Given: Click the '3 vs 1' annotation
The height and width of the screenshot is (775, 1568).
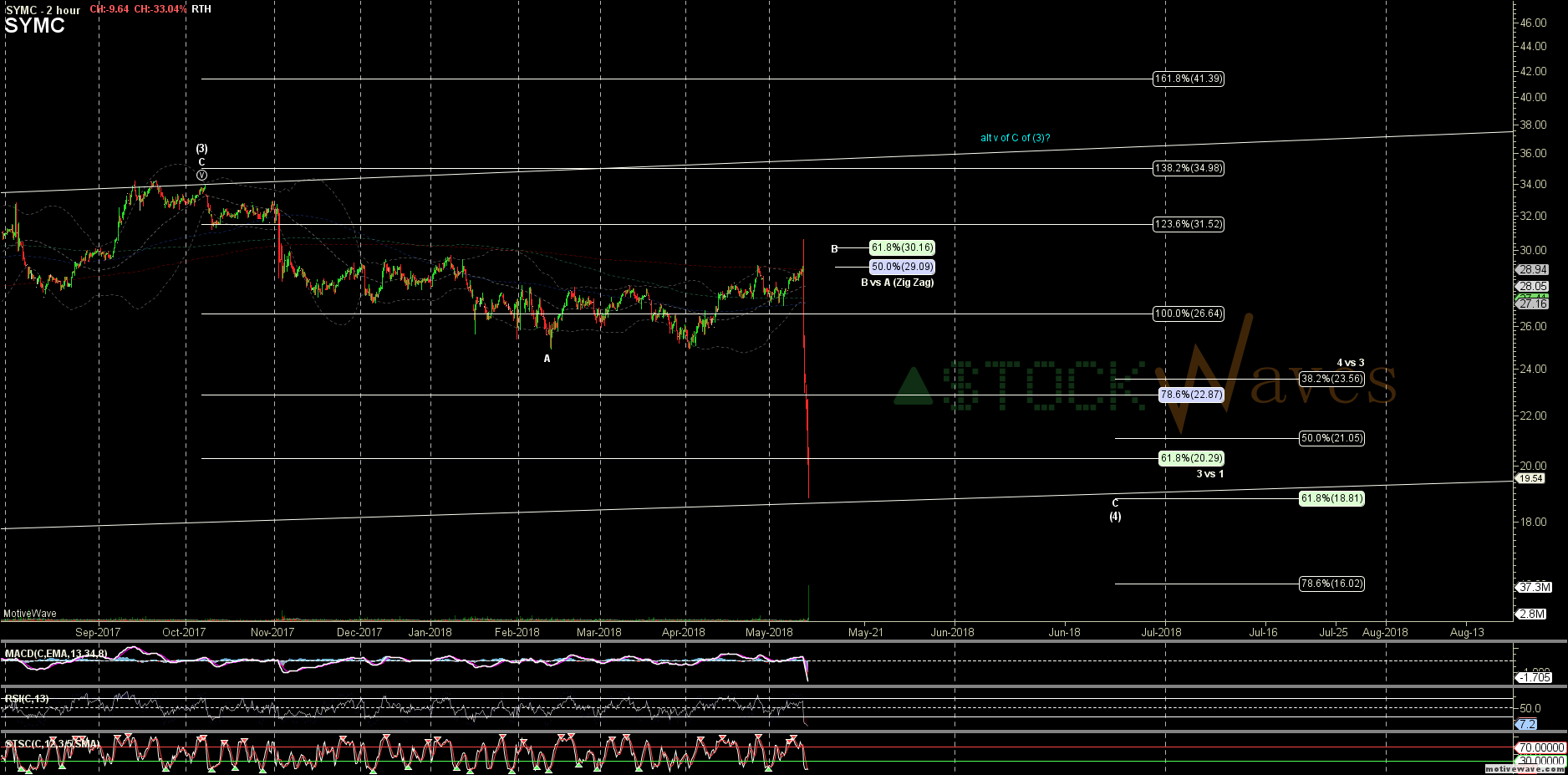Looking at the screenshot, I should 1209,474.
